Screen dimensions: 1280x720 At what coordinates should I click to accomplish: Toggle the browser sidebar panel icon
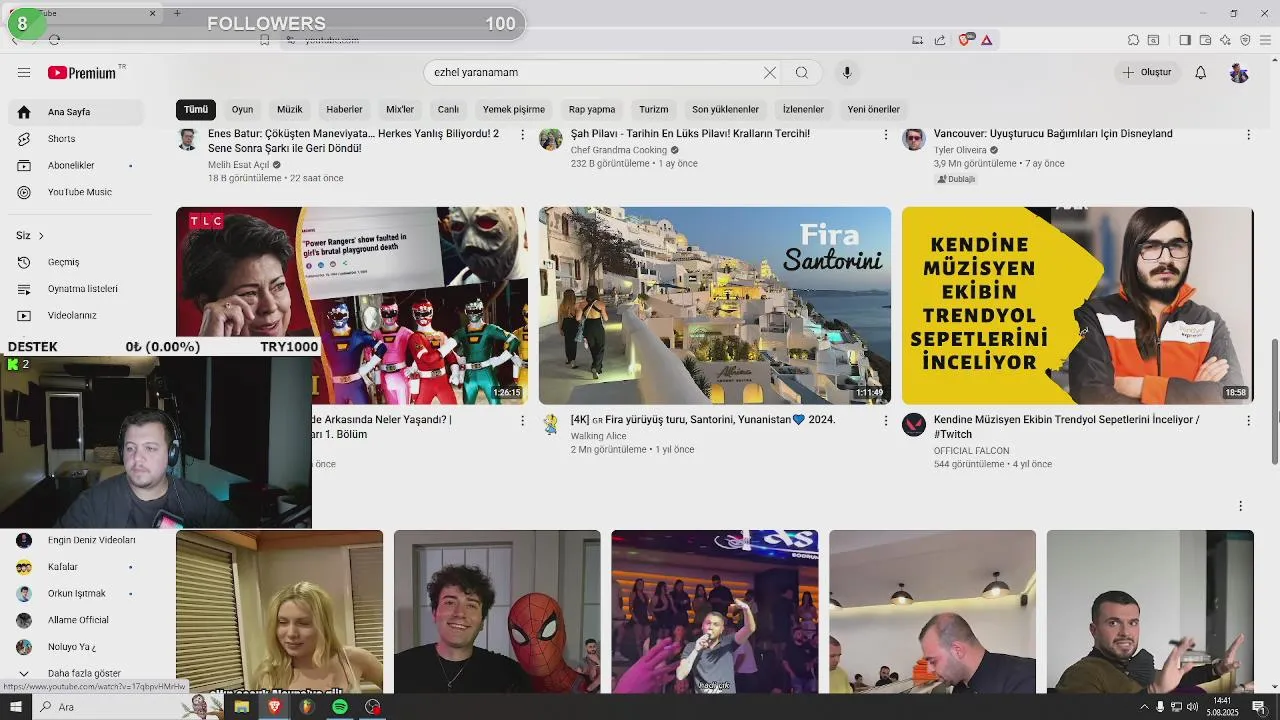1185,40
